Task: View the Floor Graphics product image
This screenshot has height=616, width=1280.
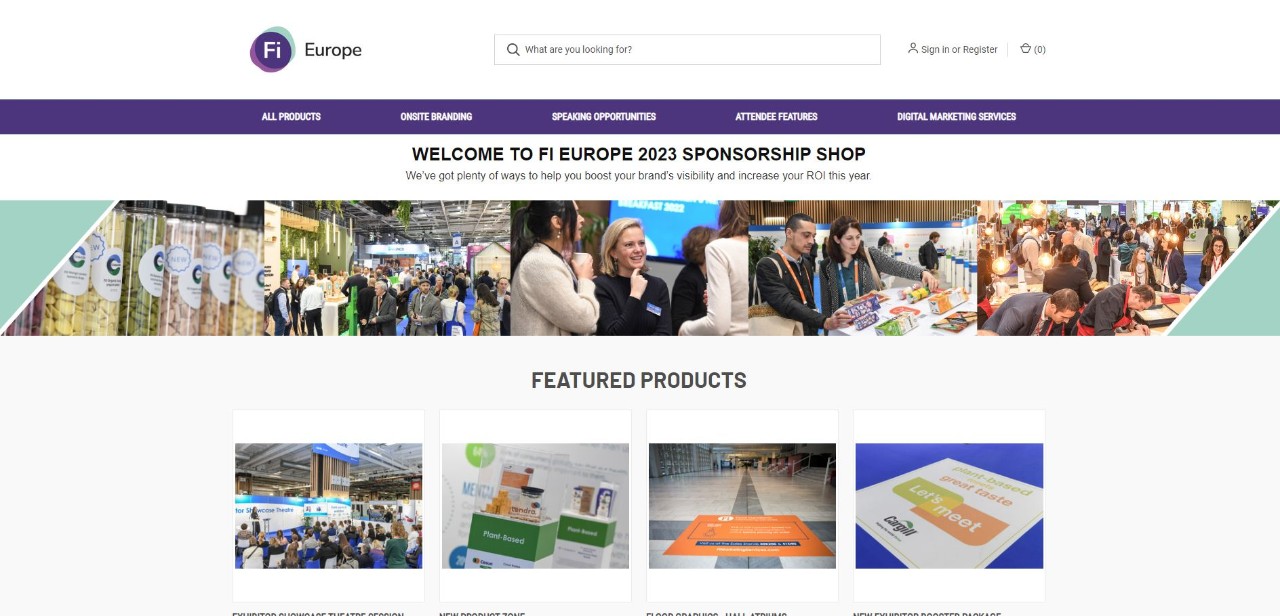Action: [742, 506]
